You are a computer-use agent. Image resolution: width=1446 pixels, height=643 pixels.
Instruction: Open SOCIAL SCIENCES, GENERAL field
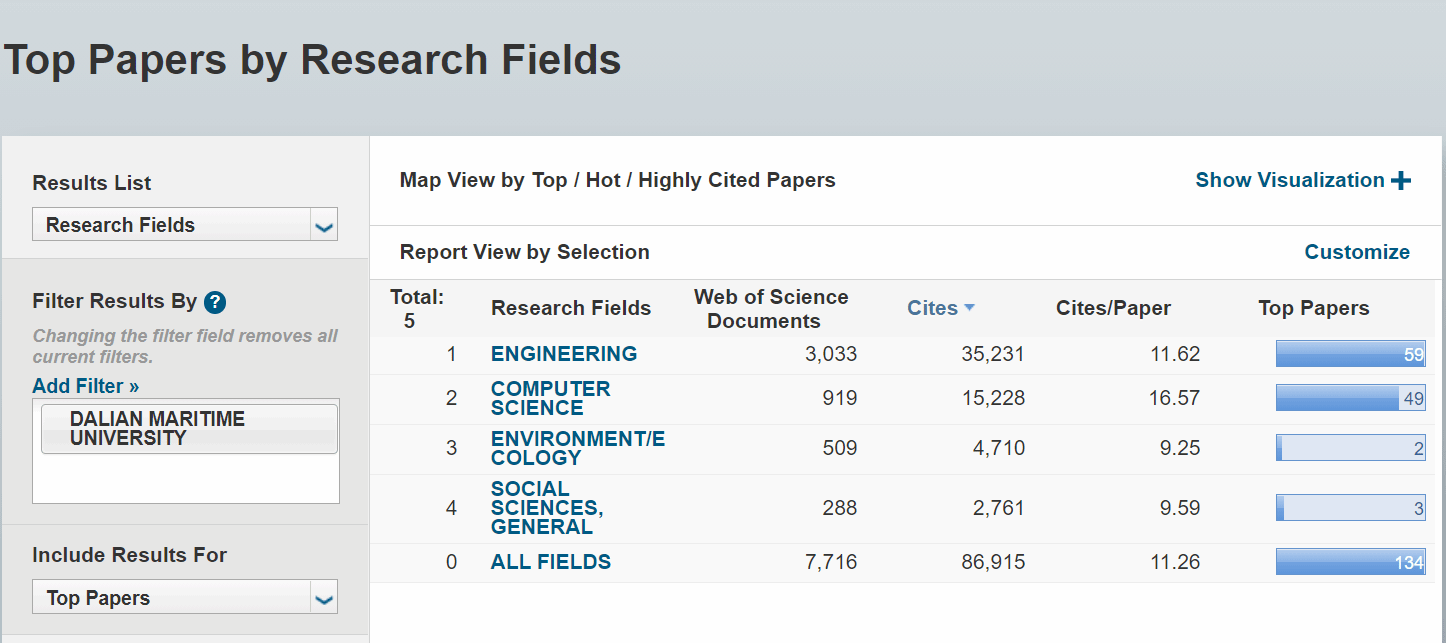546,508
